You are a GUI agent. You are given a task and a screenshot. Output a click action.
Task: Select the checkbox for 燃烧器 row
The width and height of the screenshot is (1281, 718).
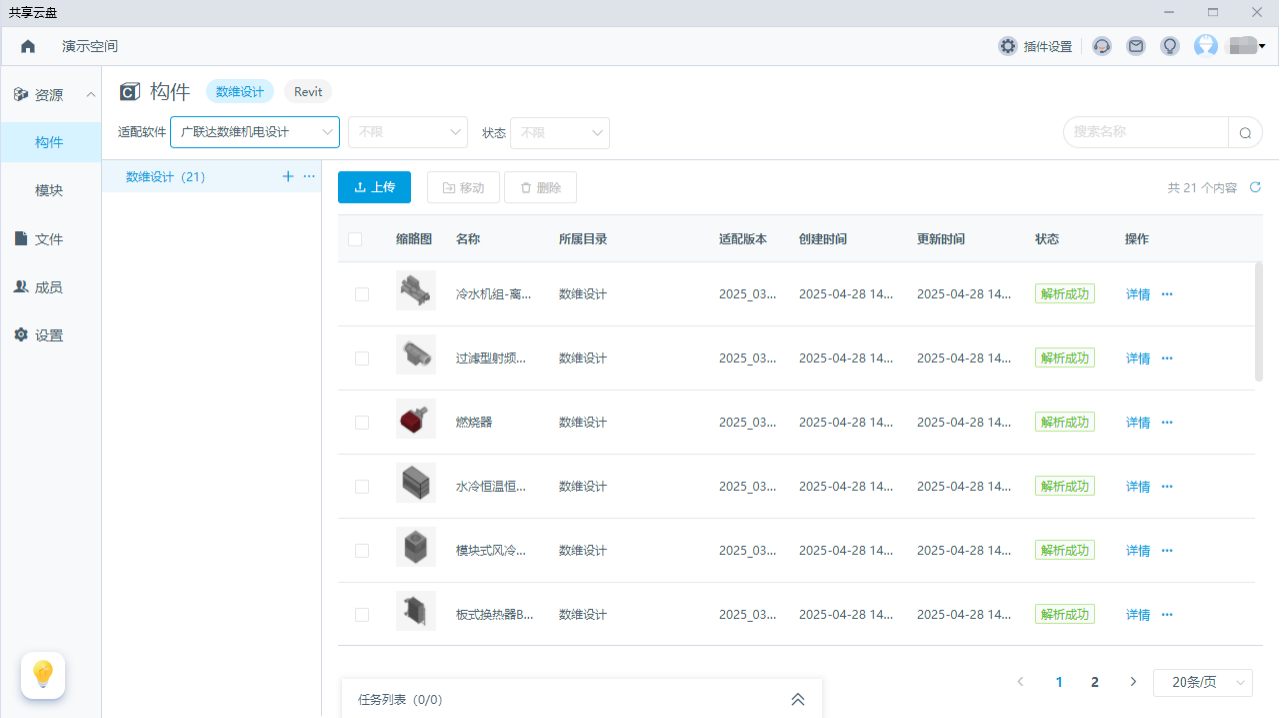click(x=362, y=422)
